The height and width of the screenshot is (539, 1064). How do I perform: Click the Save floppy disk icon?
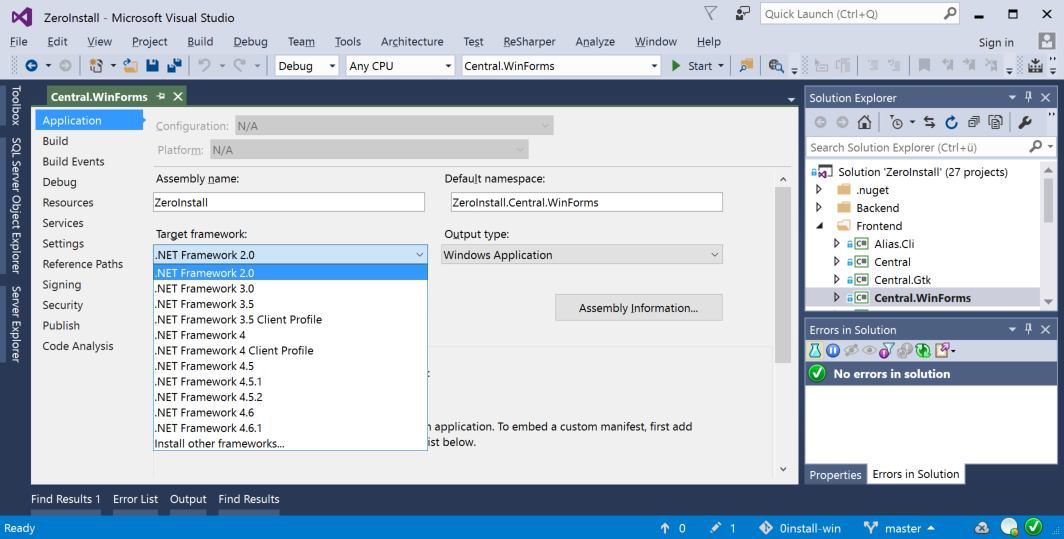click(x=153, y=66)
